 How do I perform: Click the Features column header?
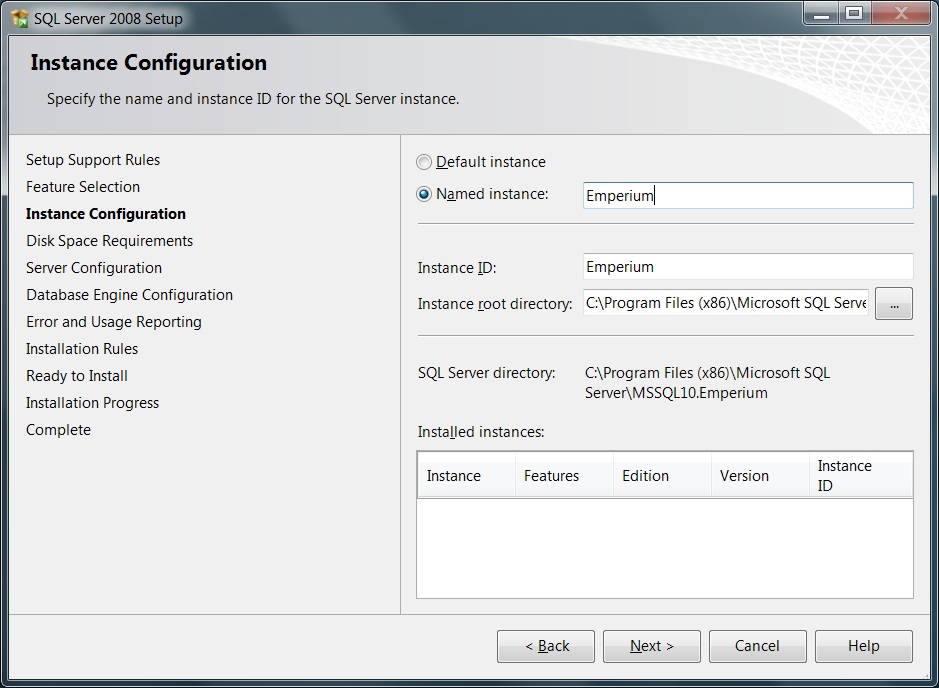click(x=563, y=476)
